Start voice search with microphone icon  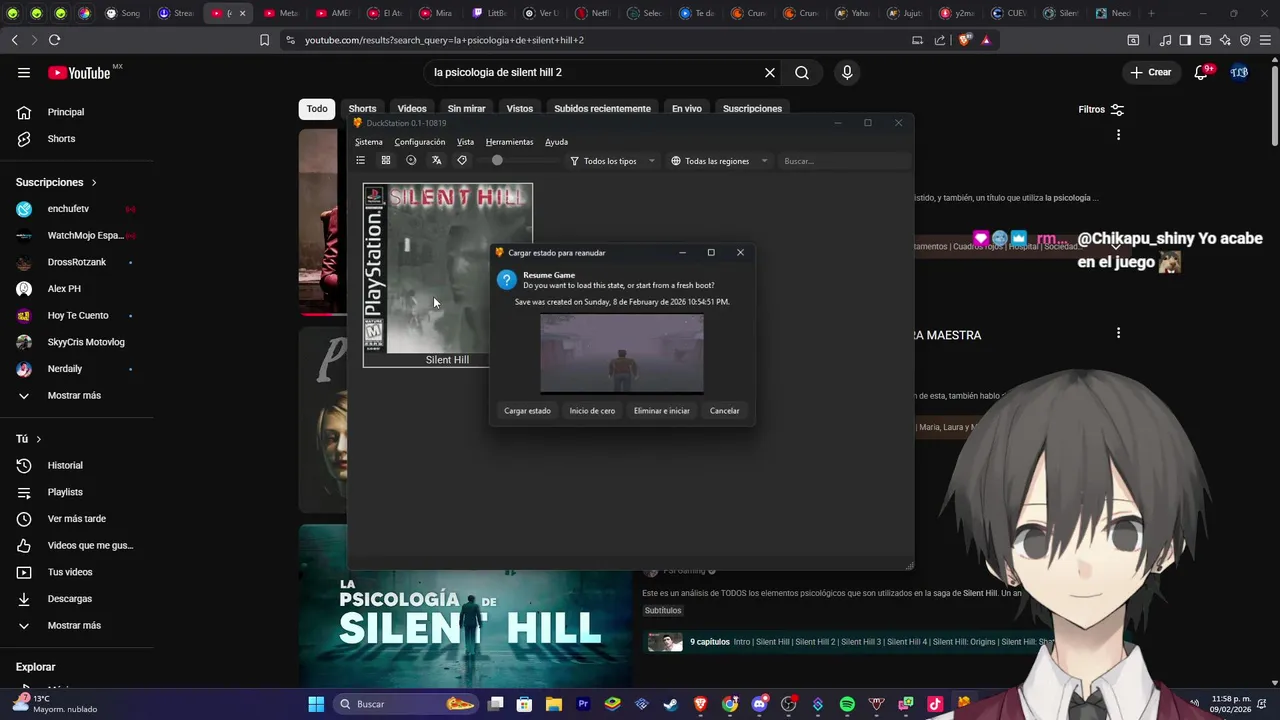[x=847, y=72]
